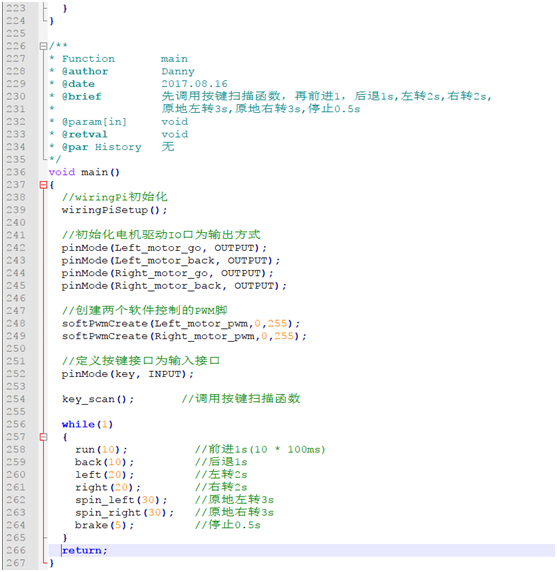Click on 'back(10);' statement
Image resolution: width=557 pixels, height=572 pixels.
(x=104, y=463)
